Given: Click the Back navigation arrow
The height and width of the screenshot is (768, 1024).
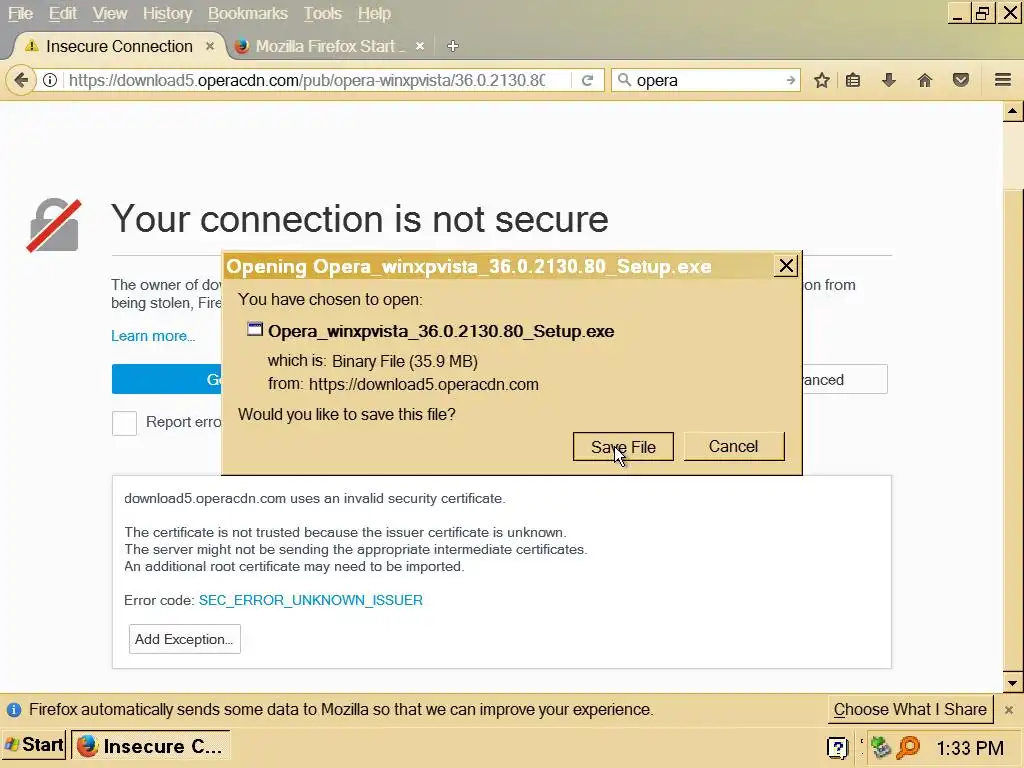Looking at the screenshot, I should (20, 80).
